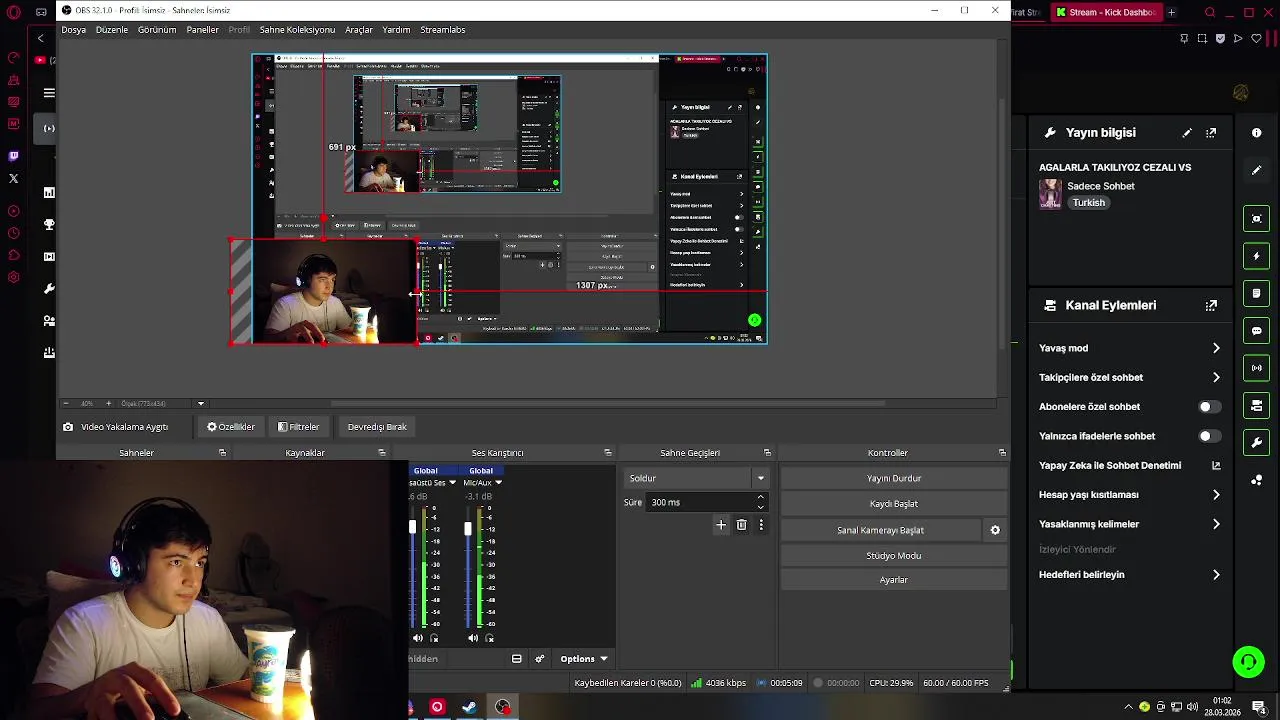
Task: Open the Görünüm menu
Action: tap(157, 30)
